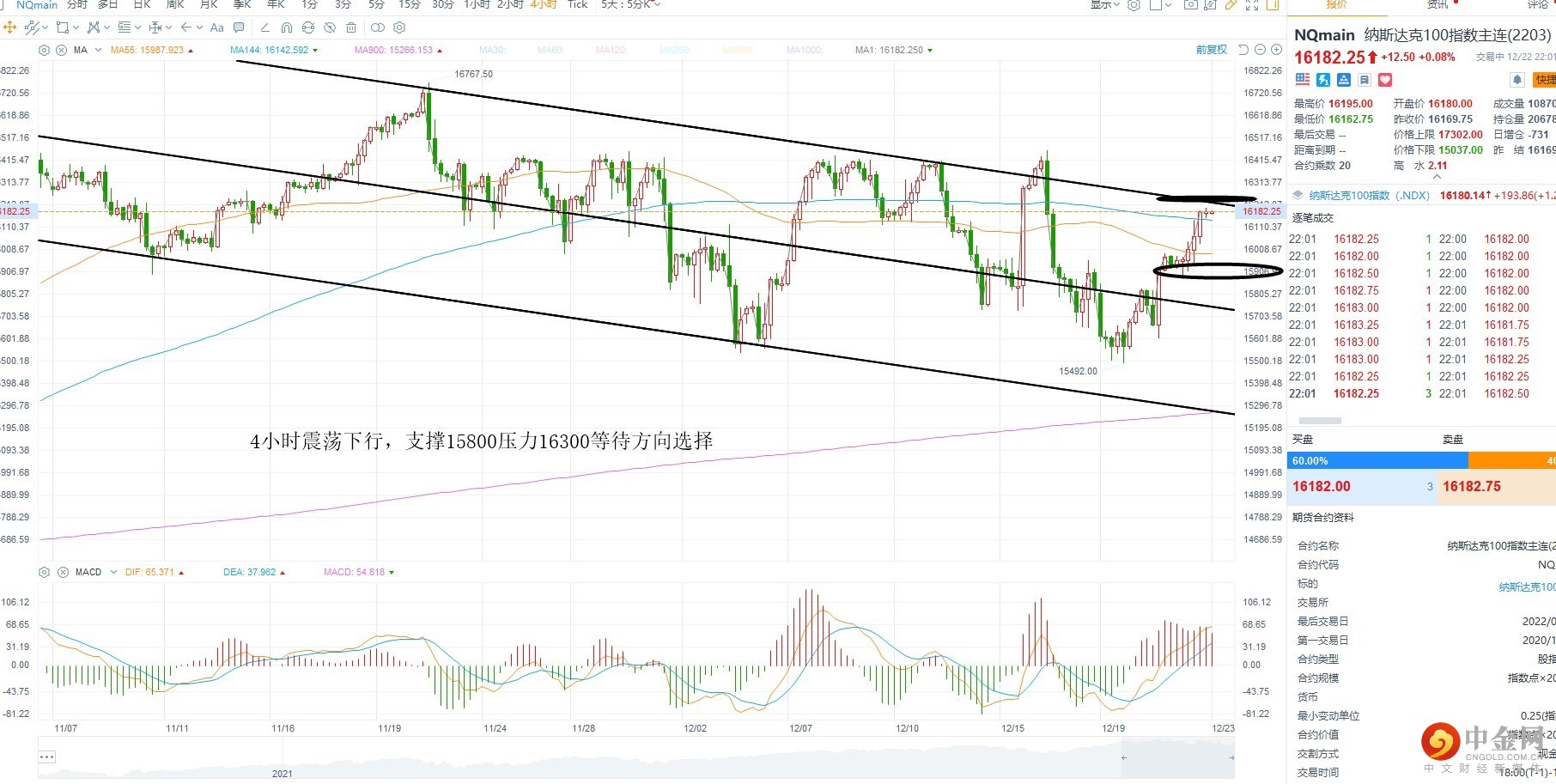The image size is (1556, 784).
Task: Zoom in chart with plus icon
Action: click(x=1274, y=50)
